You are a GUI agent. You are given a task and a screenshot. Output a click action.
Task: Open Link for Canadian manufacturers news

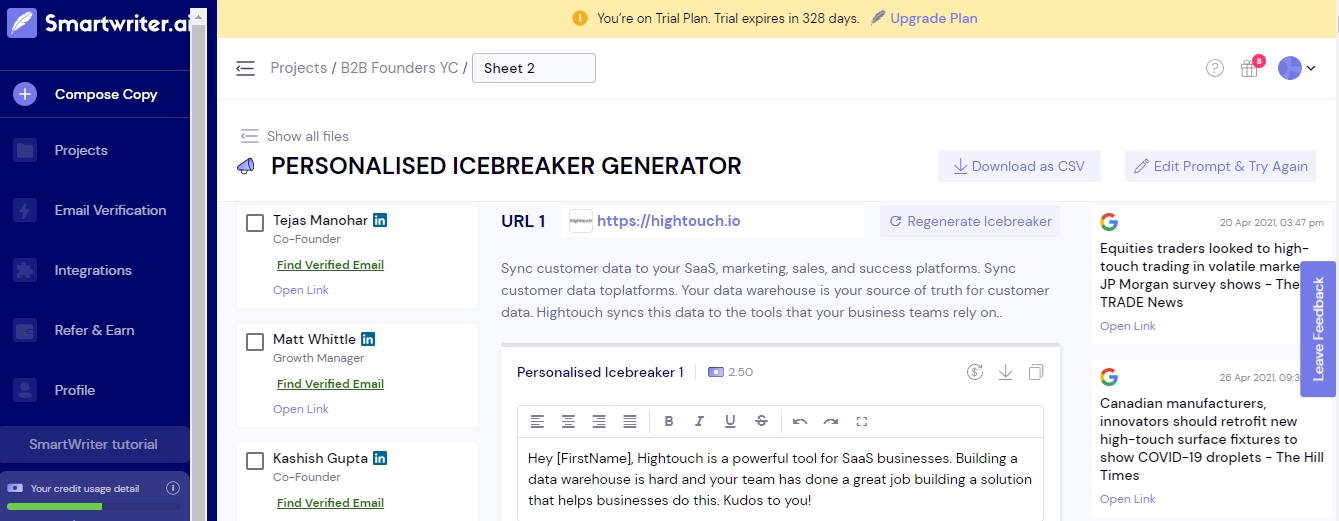[x=1128, y=499]
